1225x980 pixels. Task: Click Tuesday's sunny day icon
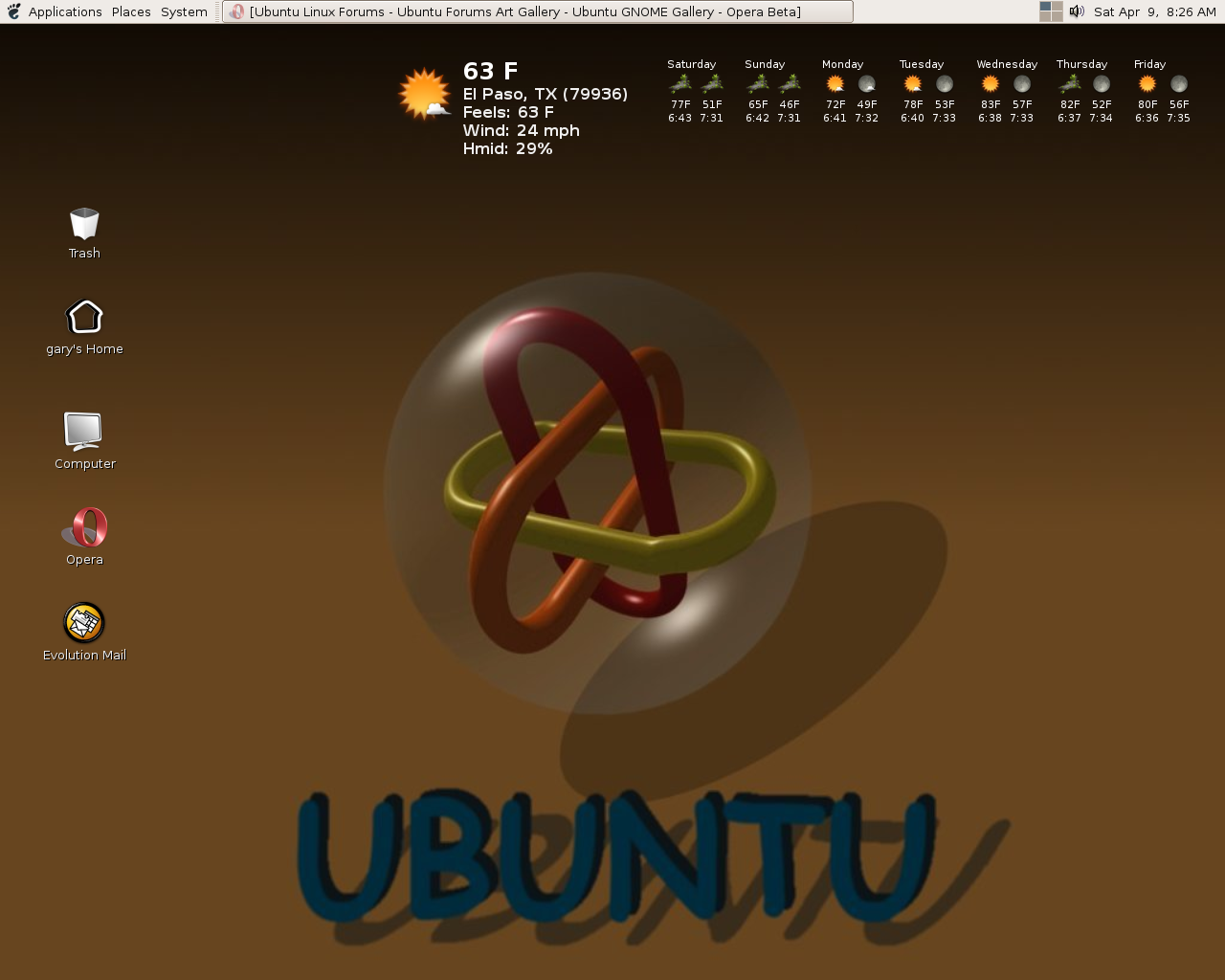pos(913,84)
